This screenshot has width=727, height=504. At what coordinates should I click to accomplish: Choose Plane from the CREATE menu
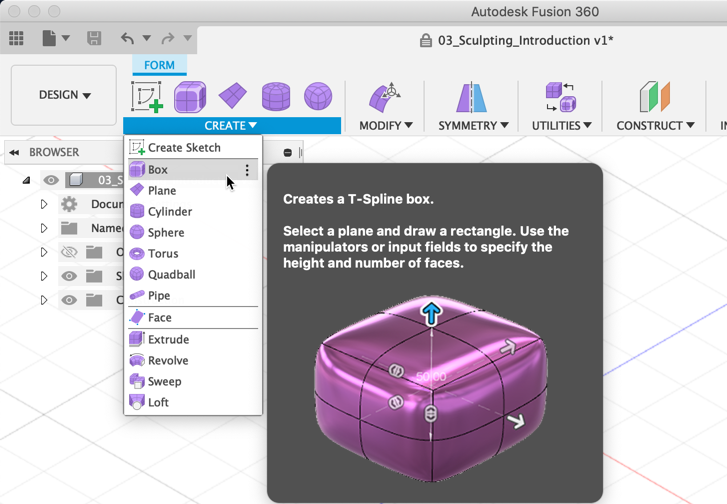(x=193, y=191)
